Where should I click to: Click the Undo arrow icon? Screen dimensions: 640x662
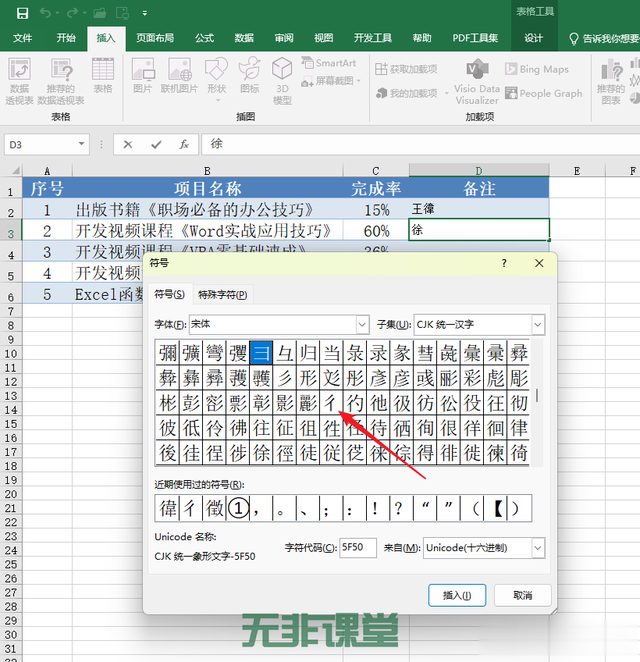pos(45,13)
